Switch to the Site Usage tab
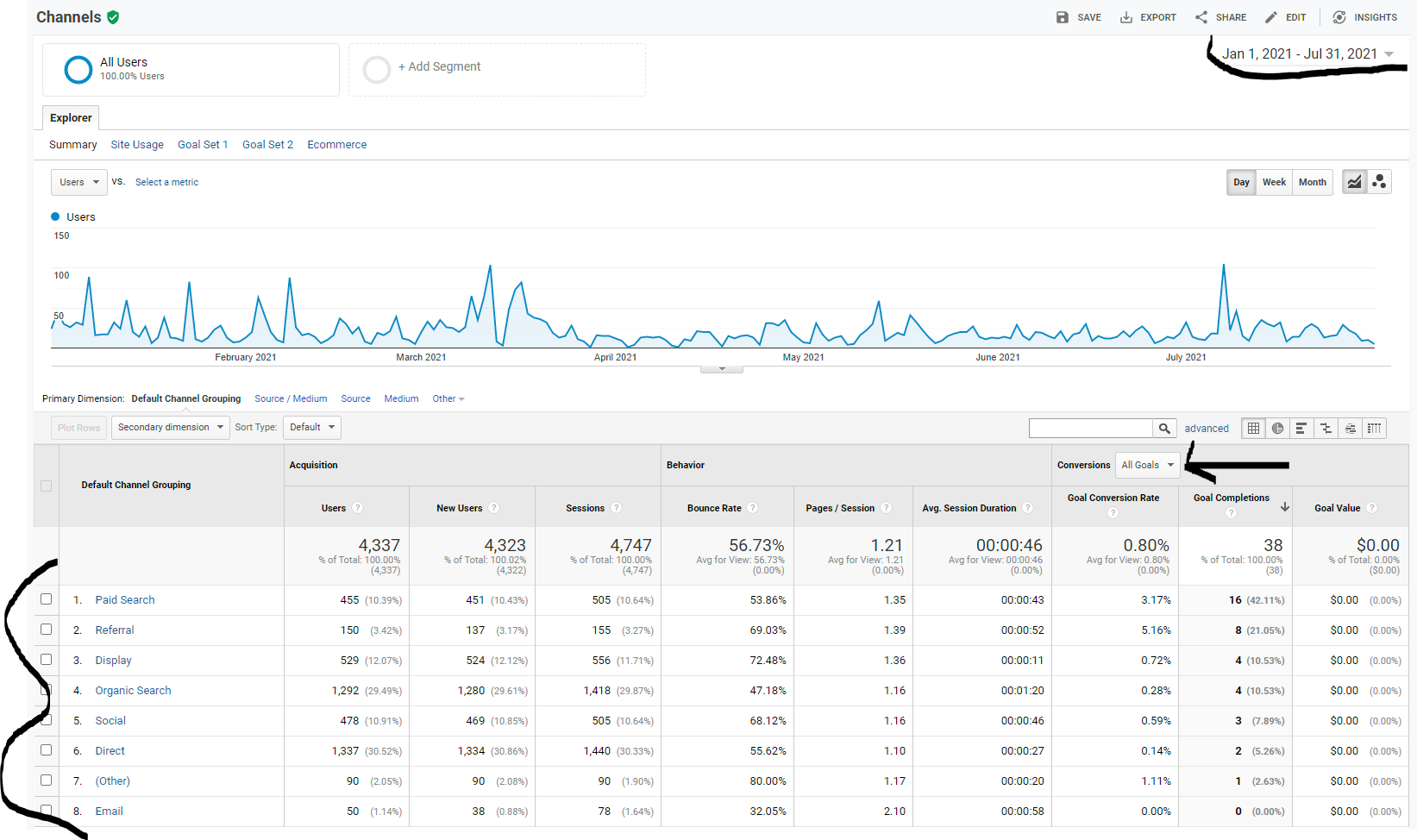 click(x=137, y=145)
